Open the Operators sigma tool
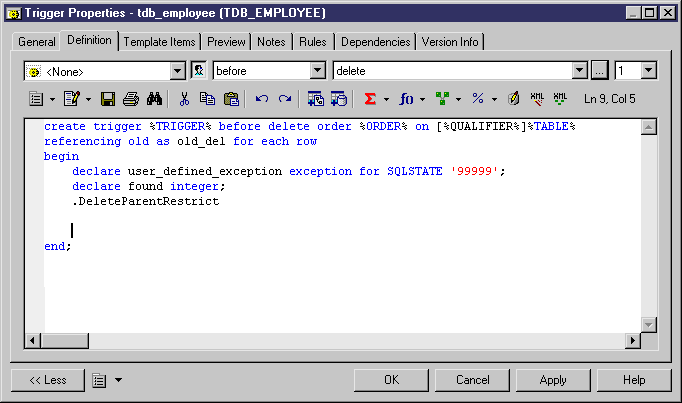682x403 pixels. [370, 99]
